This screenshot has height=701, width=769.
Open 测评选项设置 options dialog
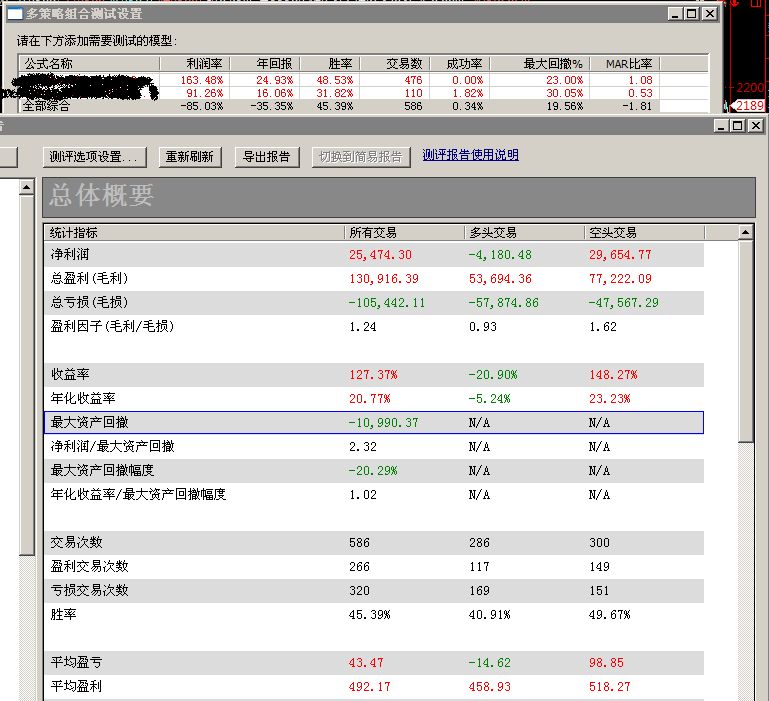tap(97, 157)
